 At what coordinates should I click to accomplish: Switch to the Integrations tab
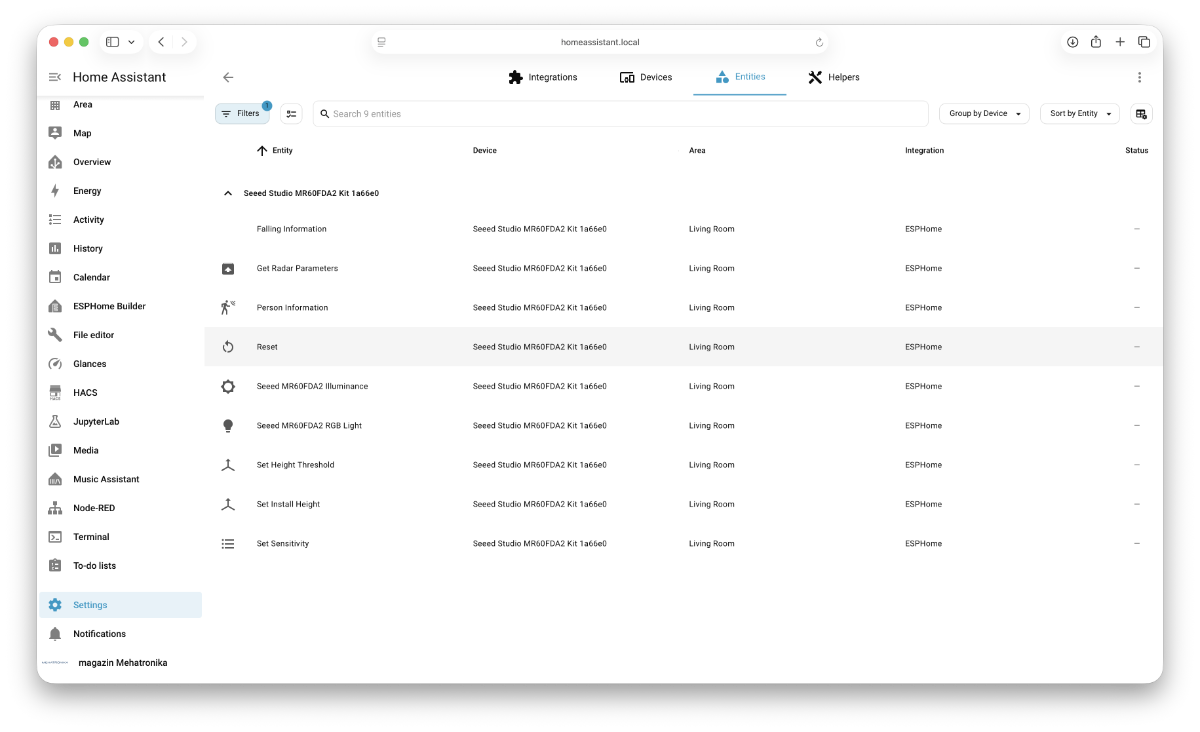click(543, 77)
